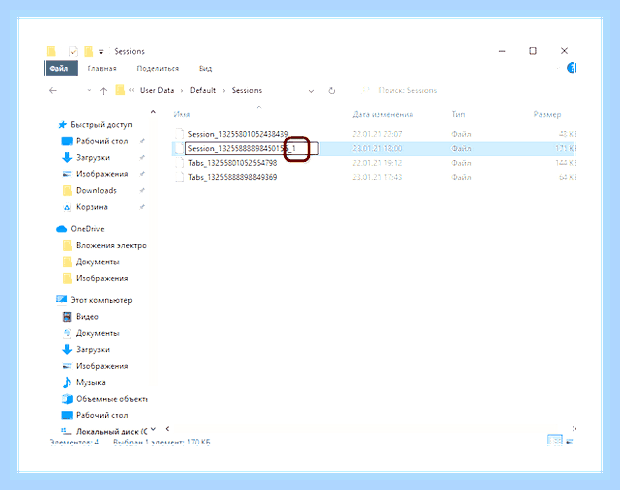Click the User Data breadcrumb

pyautogui.click(x=157, y=90)
